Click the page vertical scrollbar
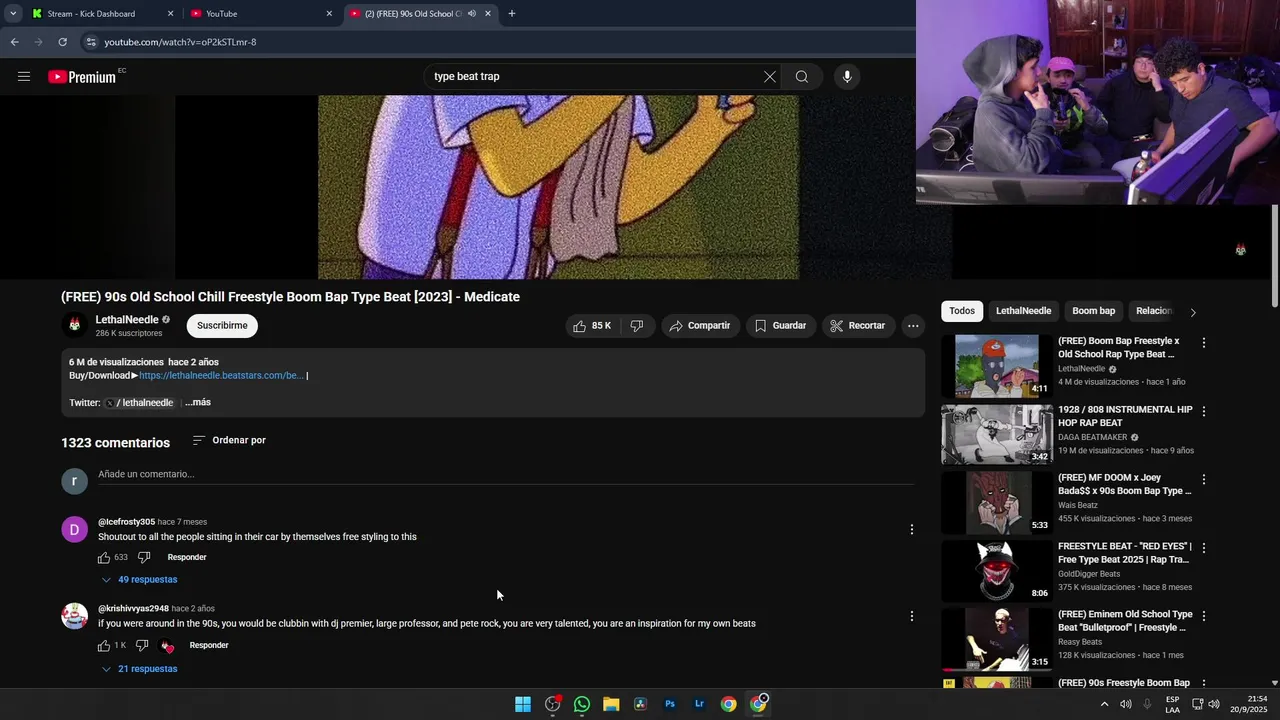 1275,256
